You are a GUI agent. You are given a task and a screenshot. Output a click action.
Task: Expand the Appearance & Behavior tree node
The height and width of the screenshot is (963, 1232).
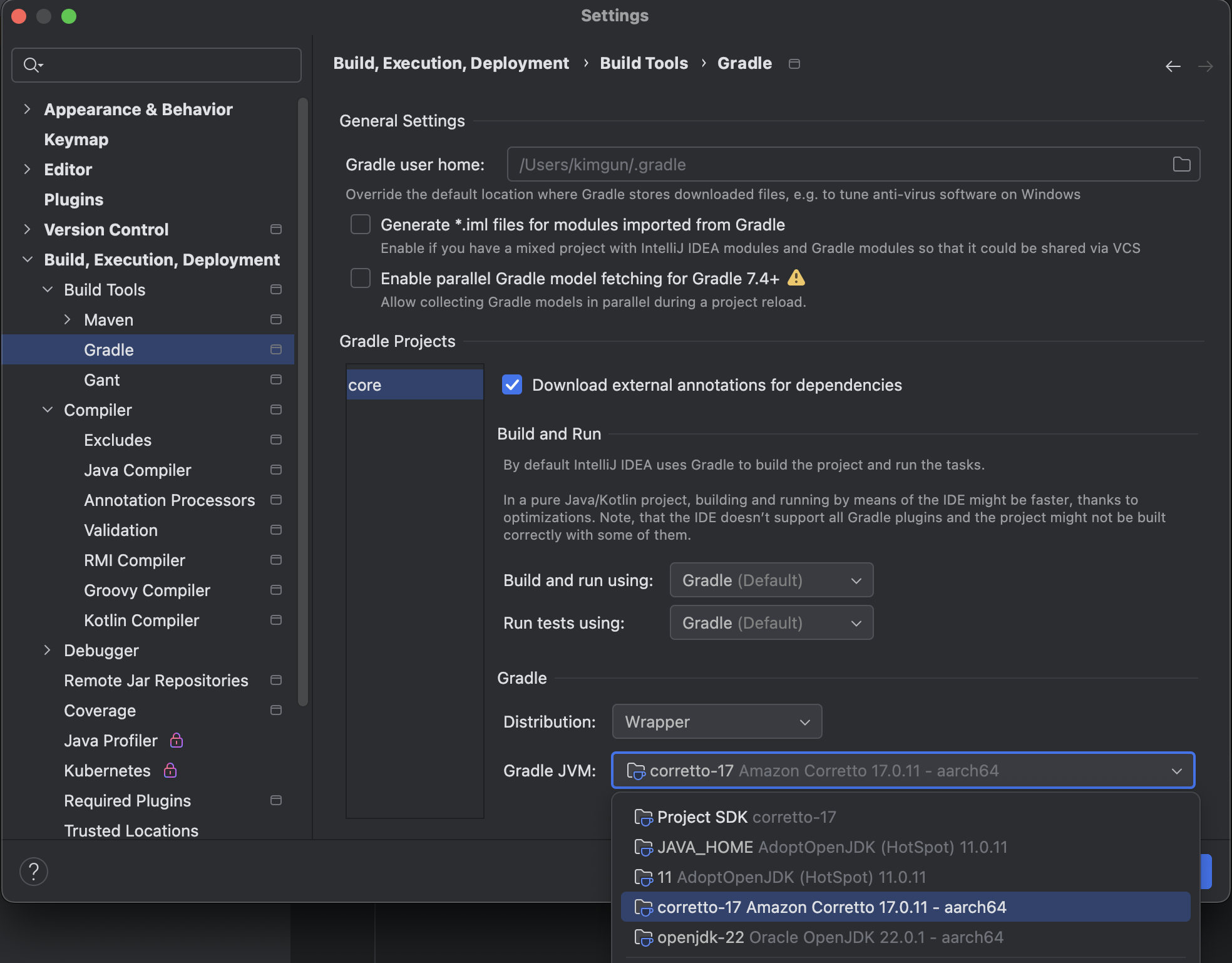click(x=27, y=109)
